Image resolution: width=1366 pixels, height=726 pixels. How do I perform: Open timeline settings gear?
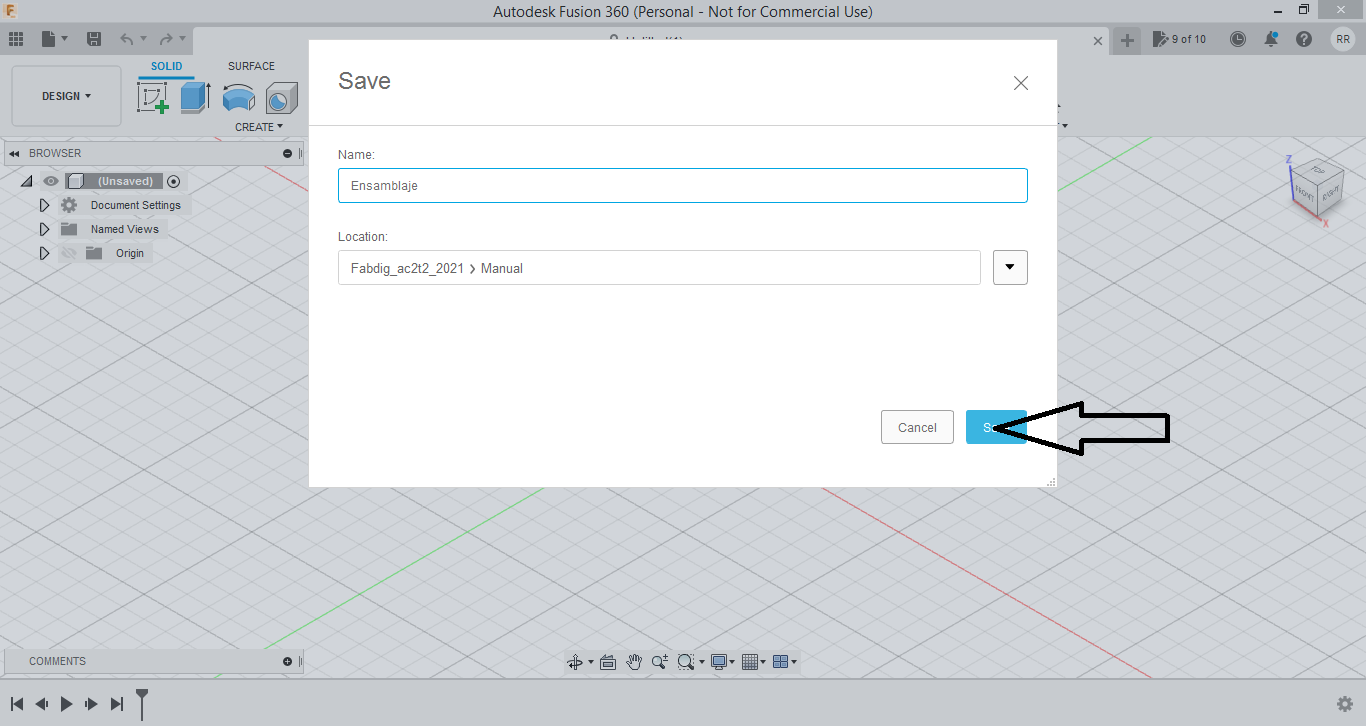(1345, 704)
